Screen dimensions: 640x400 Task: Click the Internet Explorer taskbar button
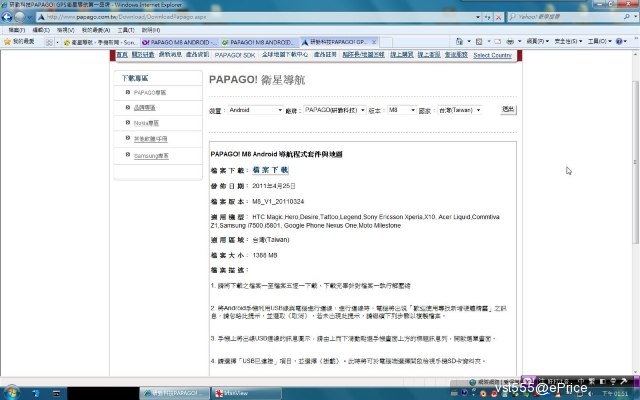[x=175, y=393]
